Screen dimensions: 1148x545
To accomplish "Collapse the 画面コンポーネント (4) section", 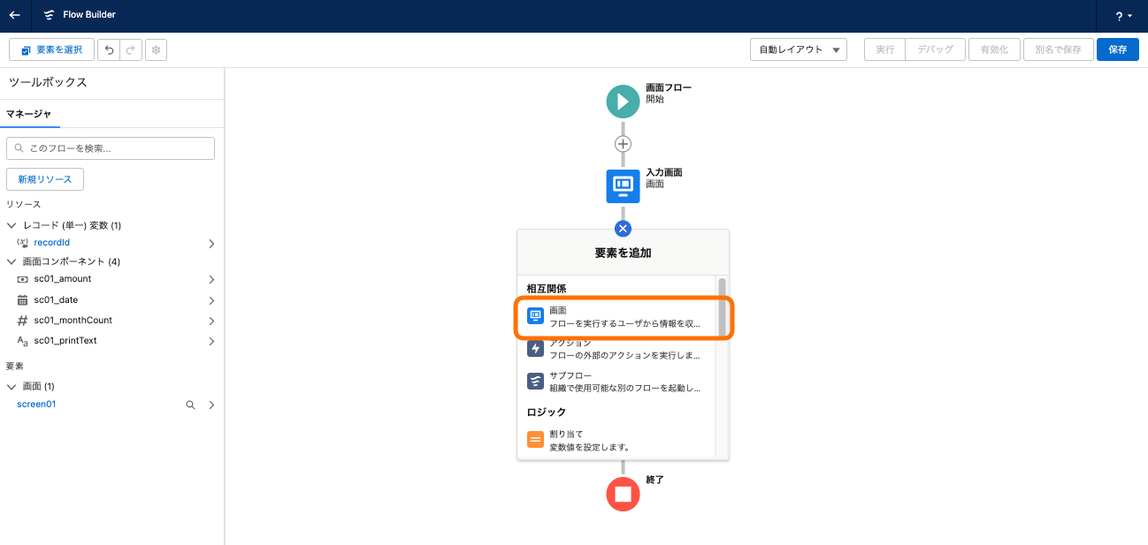I will pos(11,262).
